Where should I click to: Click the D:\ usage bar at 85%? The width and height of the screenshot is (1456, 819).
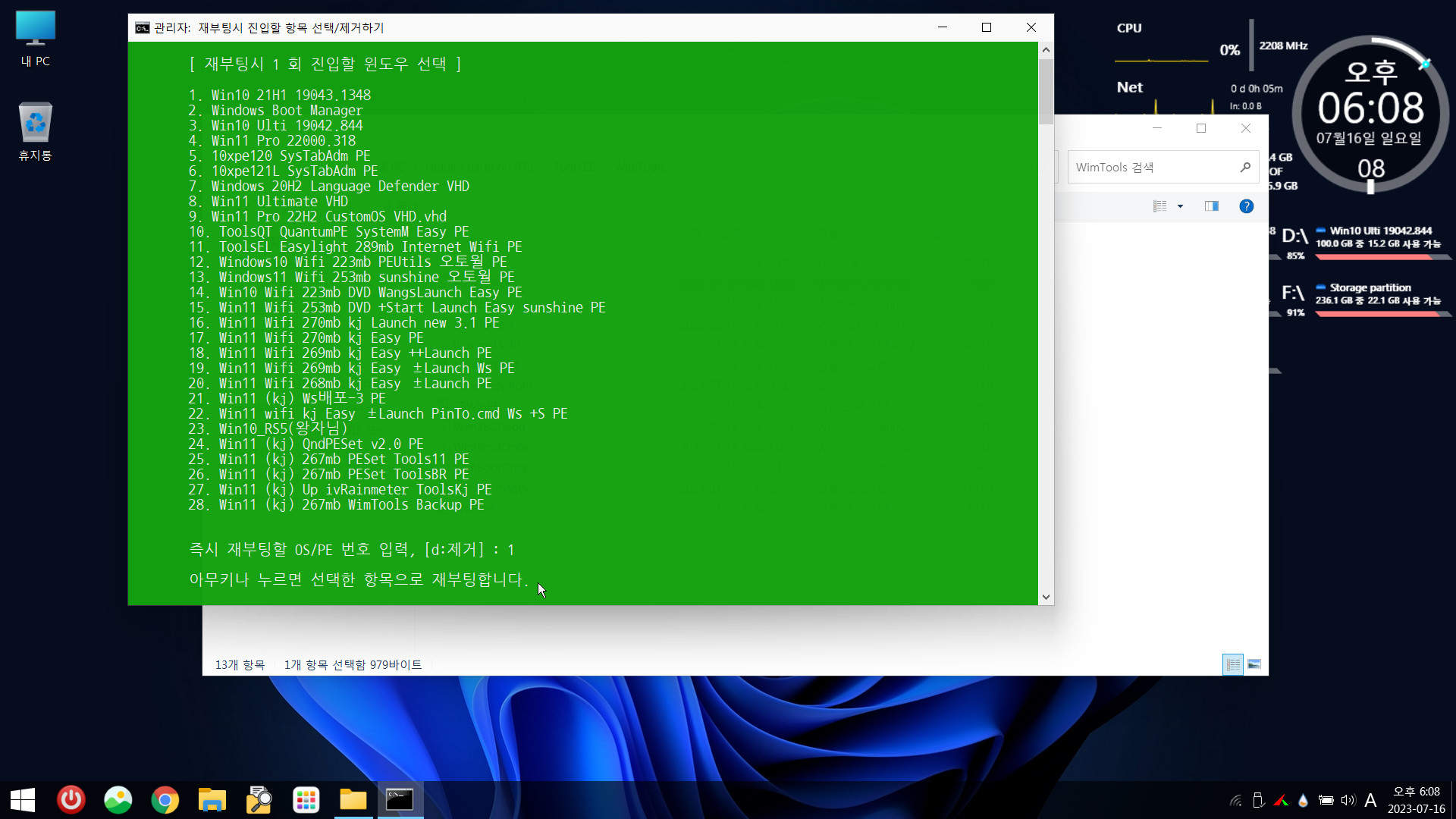point(1383,257)
